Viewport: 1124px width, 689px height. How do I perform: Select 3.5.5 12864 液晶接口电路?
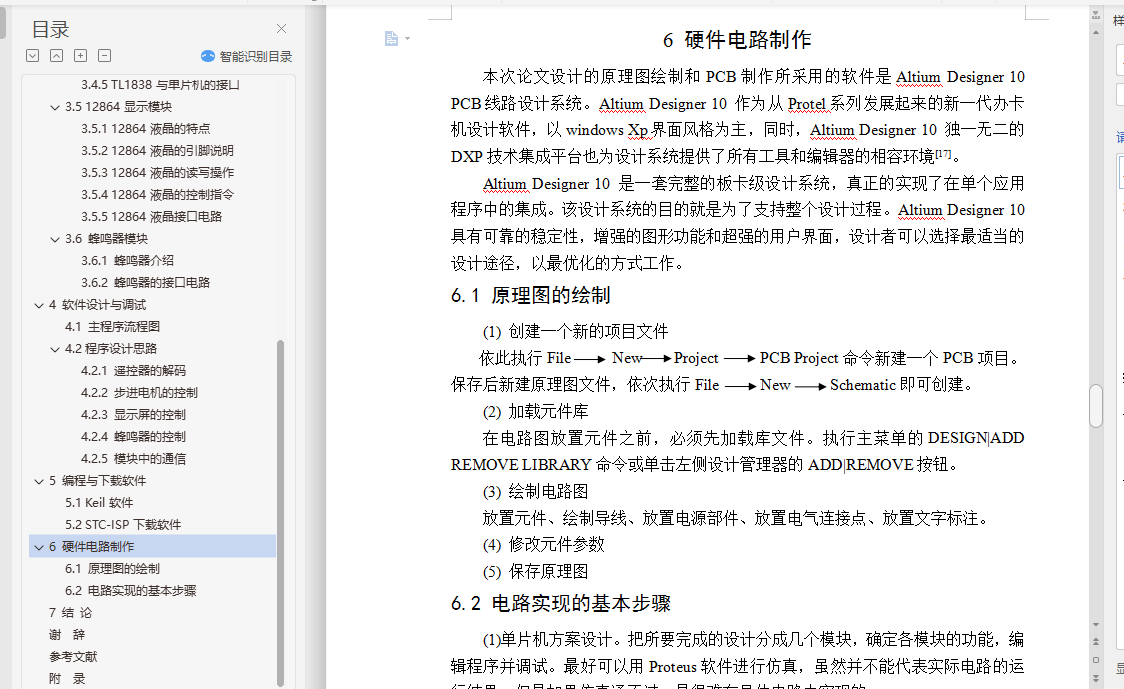click(x=151, y=217)
